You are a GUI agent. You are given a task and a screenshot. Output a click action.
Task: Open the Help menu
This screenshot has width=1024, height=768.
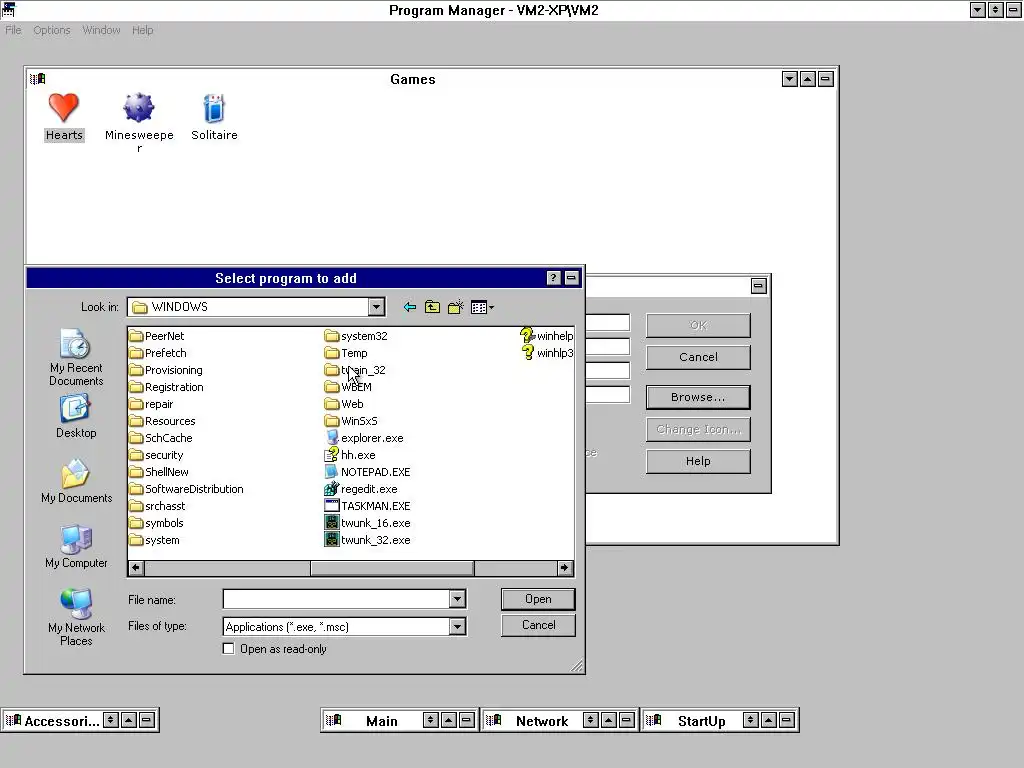point(142,30)
